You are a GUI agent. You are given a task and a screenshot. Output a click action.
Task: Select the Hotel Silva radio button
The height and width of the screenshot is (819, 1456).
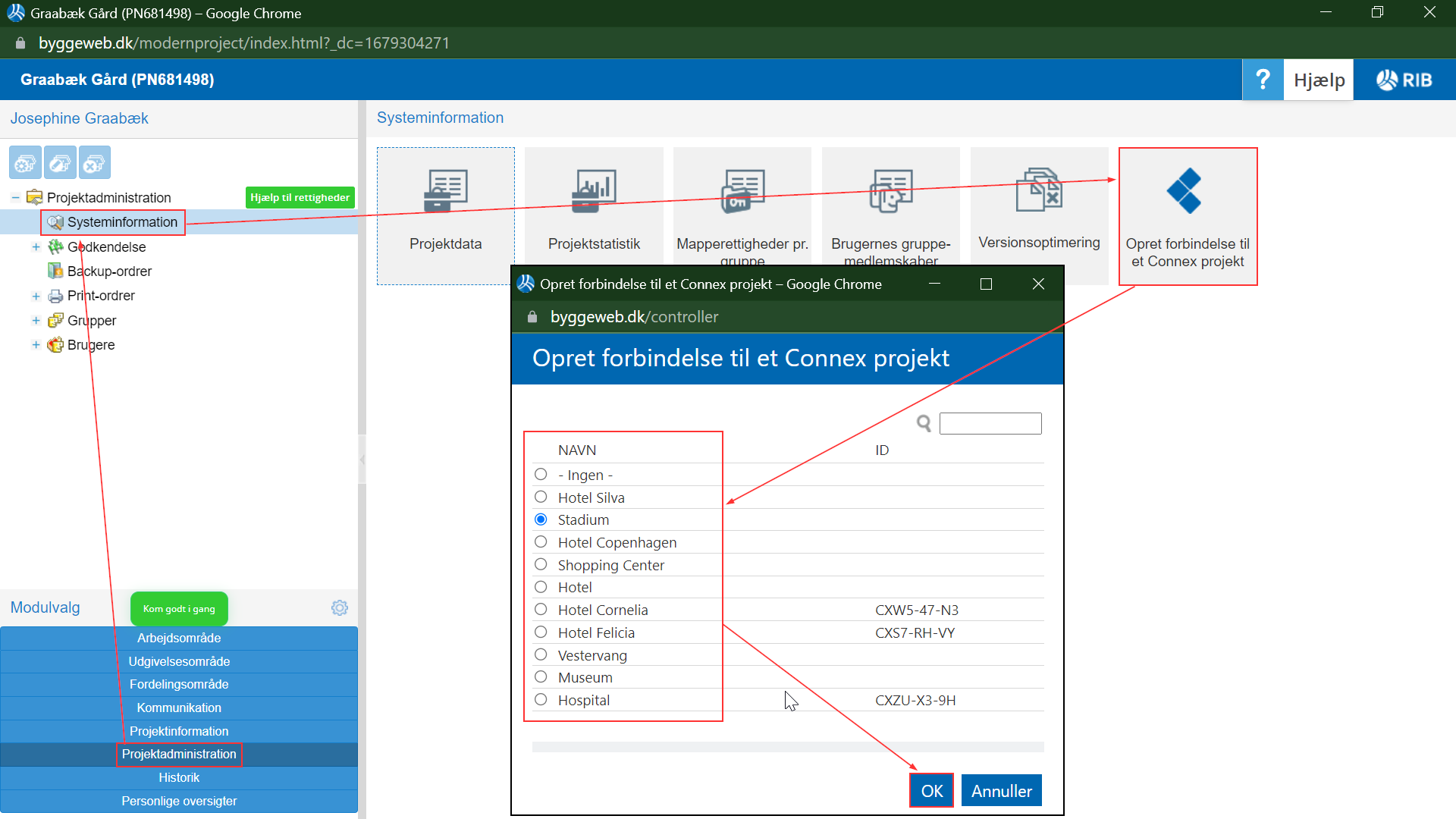(541, 497)
